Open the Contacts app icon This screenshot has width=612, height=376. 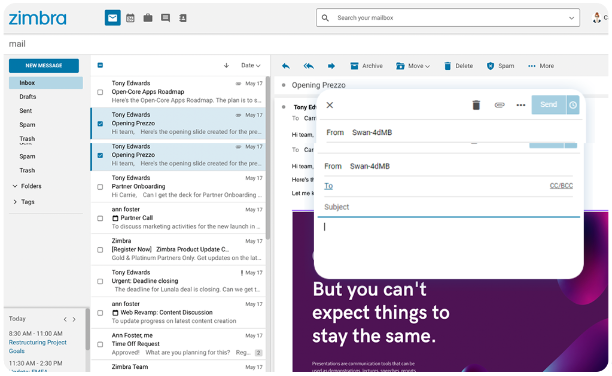click(x=183, y=18)
